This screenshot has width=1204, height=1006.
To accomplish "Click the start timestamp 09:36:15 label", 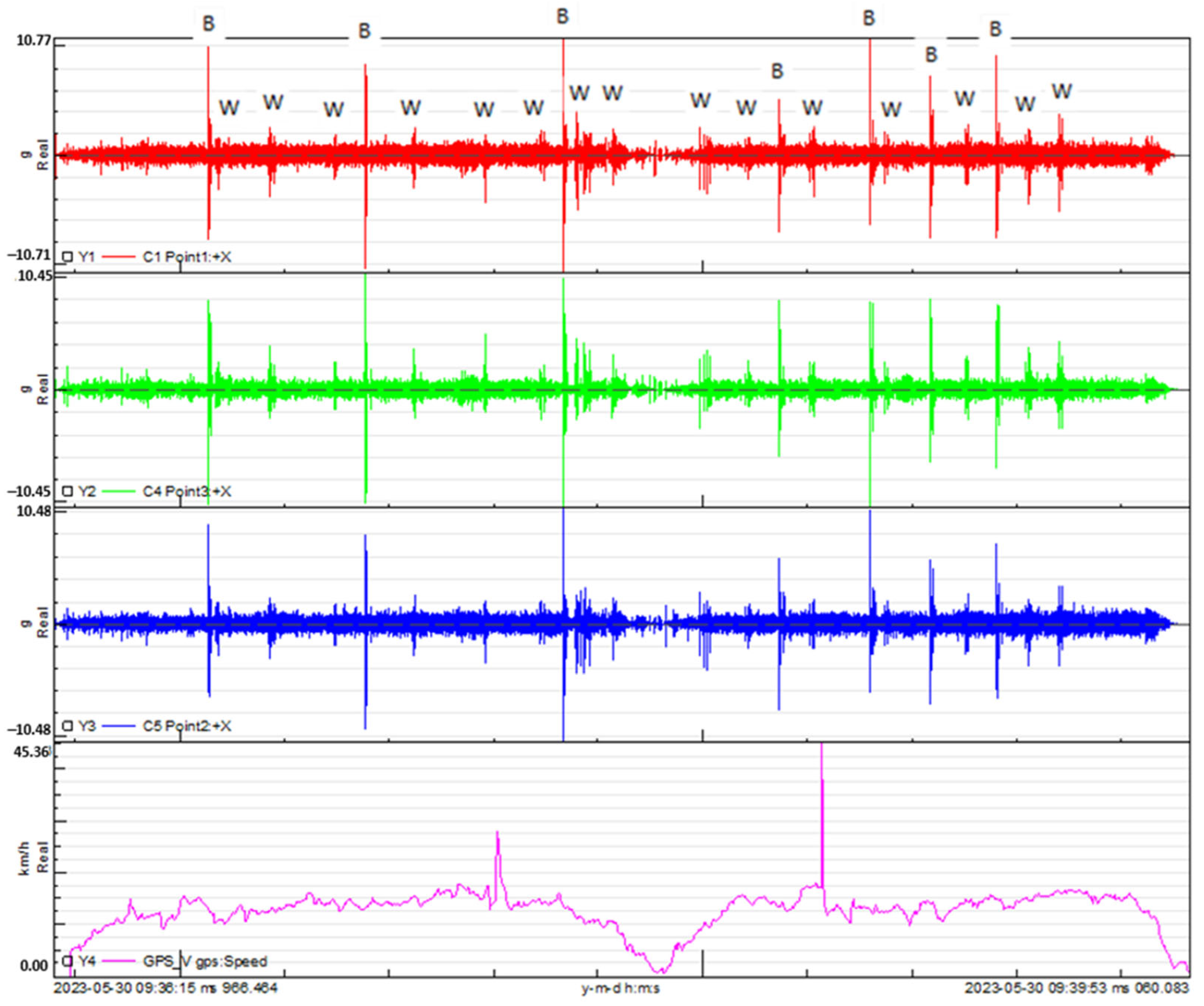I will point(166,988).
